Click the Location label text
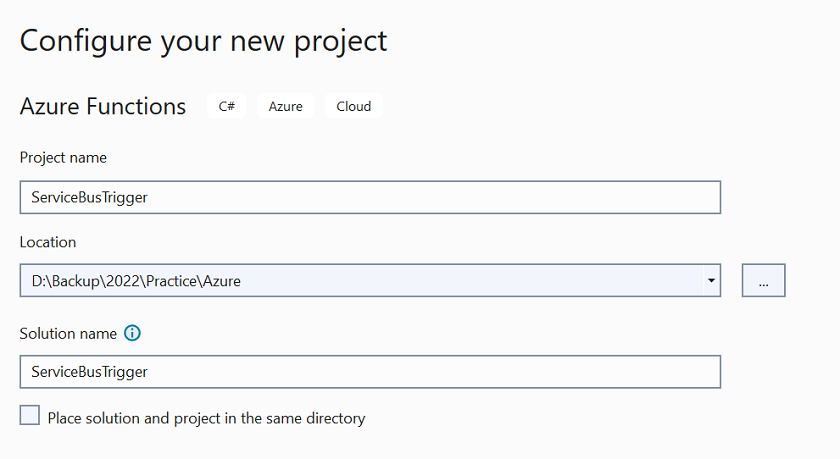This screenshot has height=459, width=840. (x=48, y=242)
